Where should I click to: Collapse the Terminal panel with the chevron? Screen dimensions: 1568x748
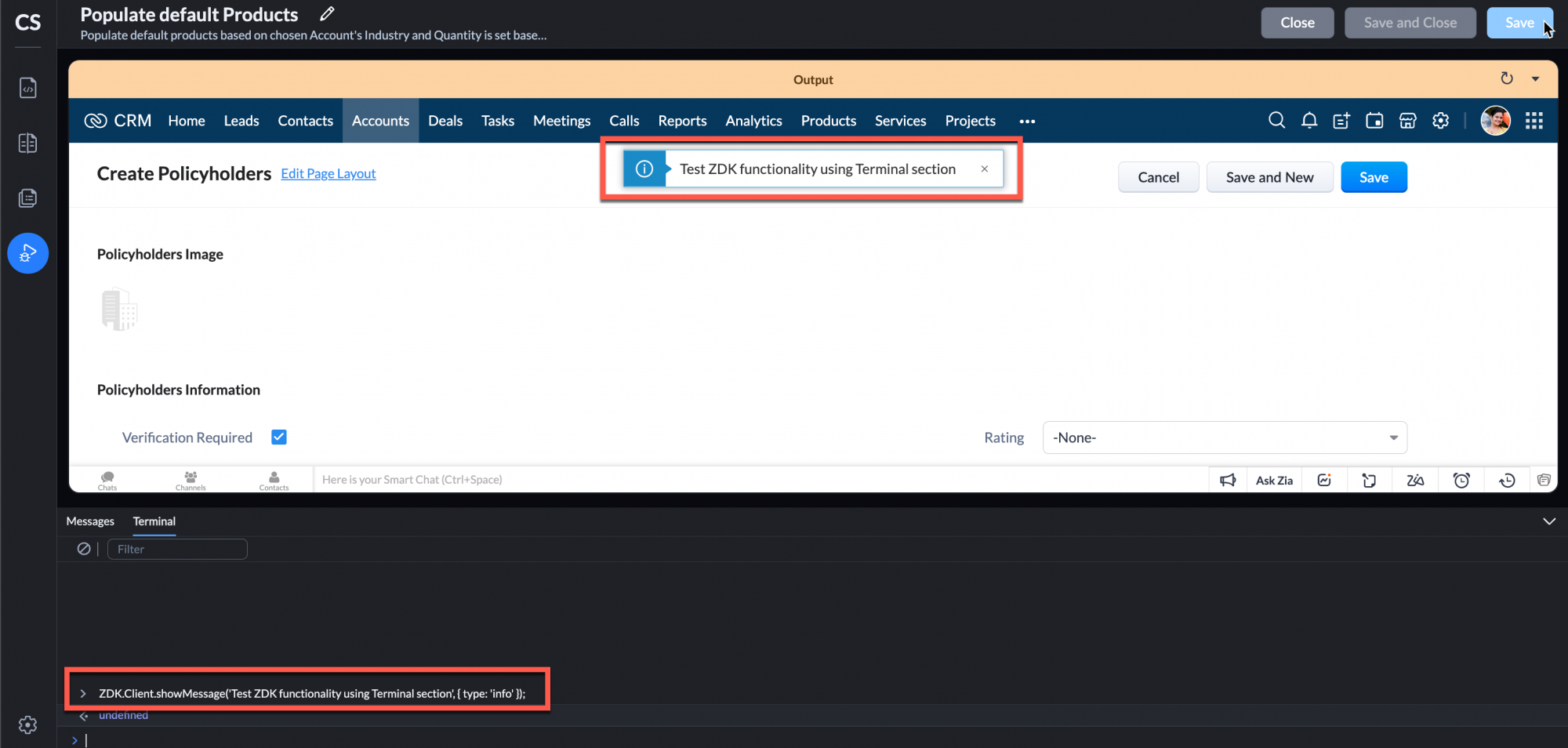point(1548,521)
